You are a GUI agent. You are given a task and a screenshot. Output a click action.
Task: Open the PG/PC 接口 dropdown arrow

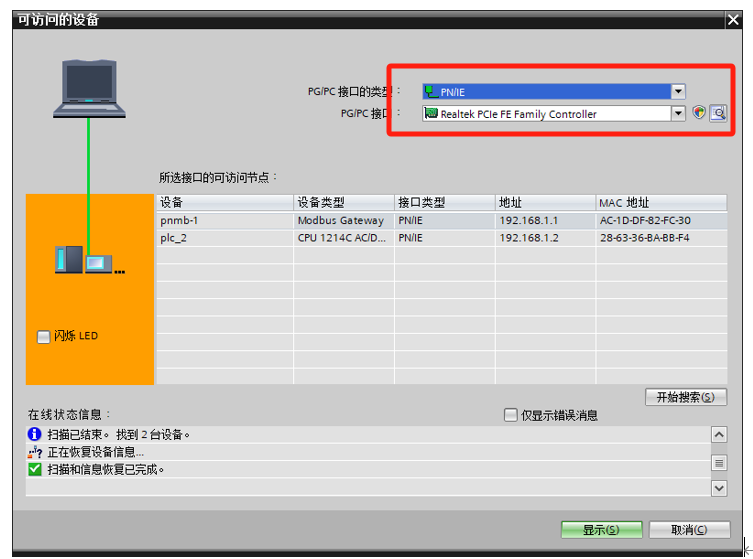tap(678, 113)
